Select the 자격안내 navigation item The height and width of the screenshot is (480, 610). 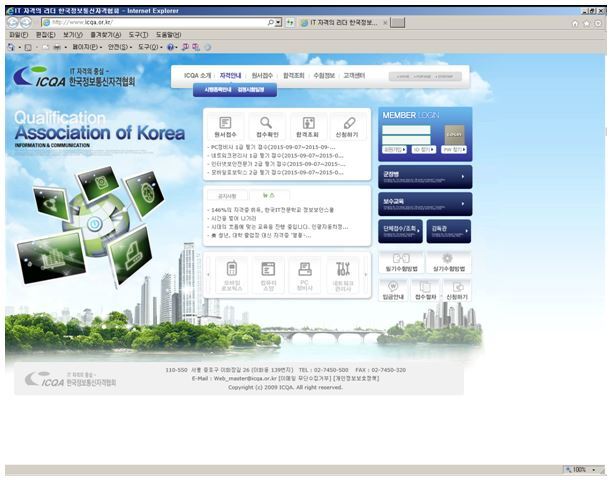tap(230, 75)
